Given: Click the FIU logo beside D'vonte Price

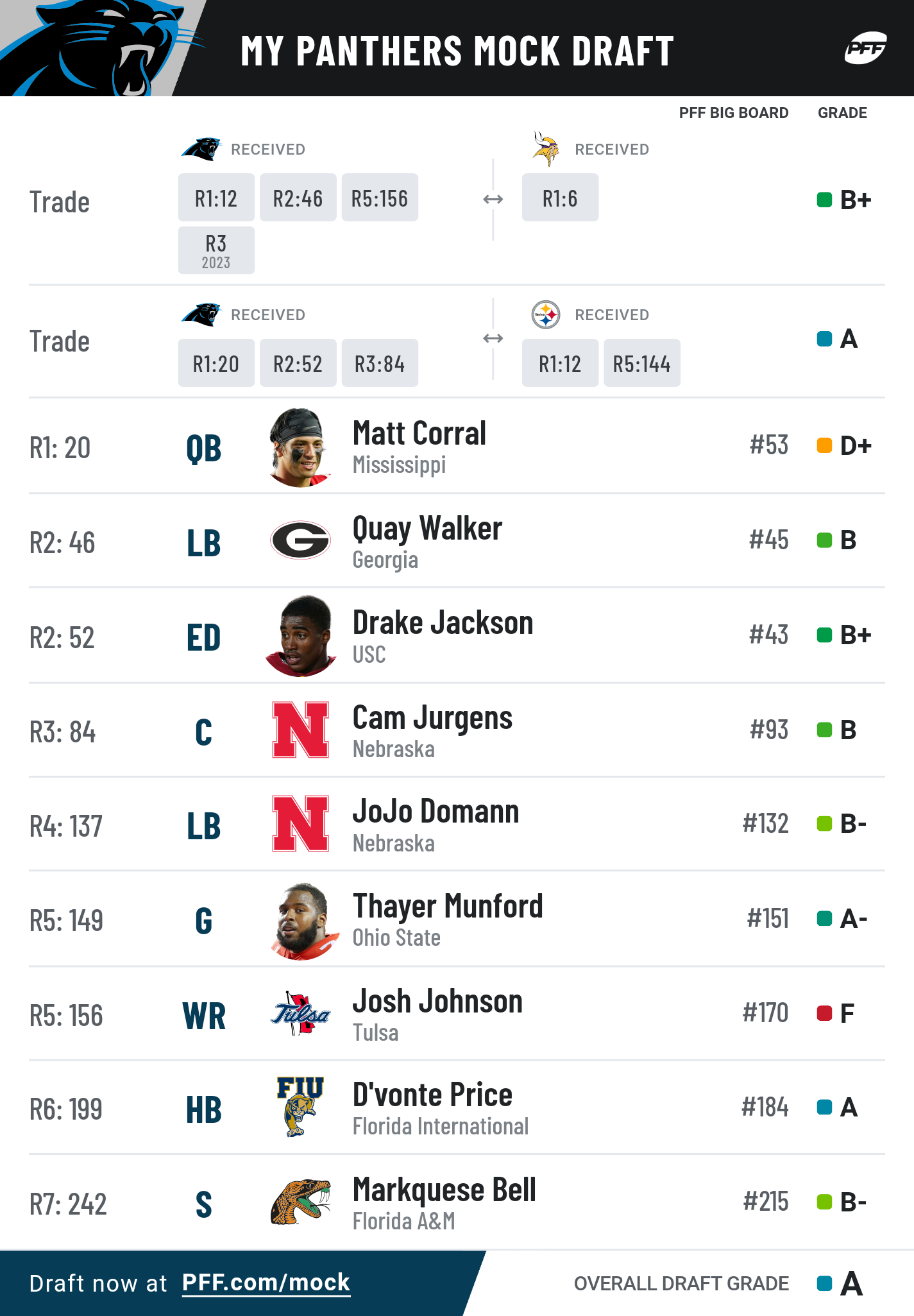Looking at the screenshot, I should (x=300, y=1107).
